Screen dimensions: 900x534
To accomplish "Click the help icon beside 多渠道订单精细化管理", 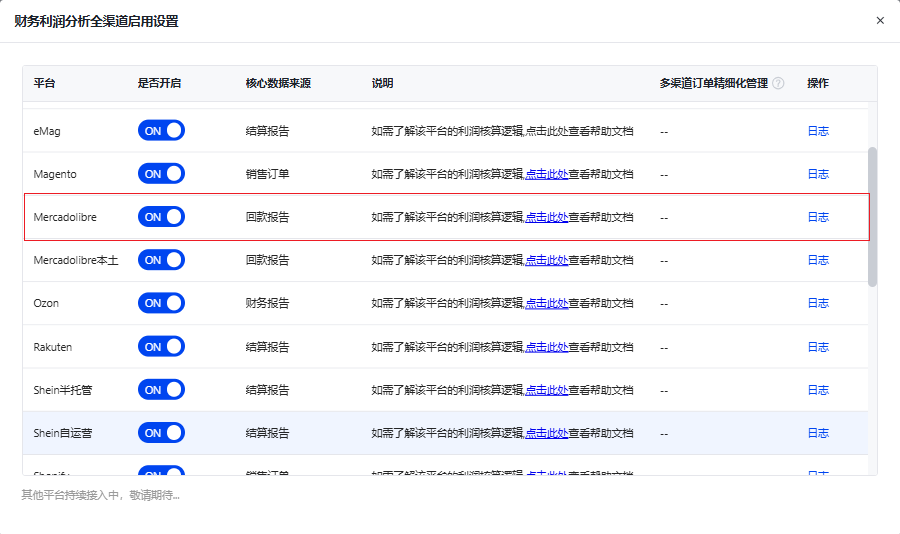I will (778, 83).
